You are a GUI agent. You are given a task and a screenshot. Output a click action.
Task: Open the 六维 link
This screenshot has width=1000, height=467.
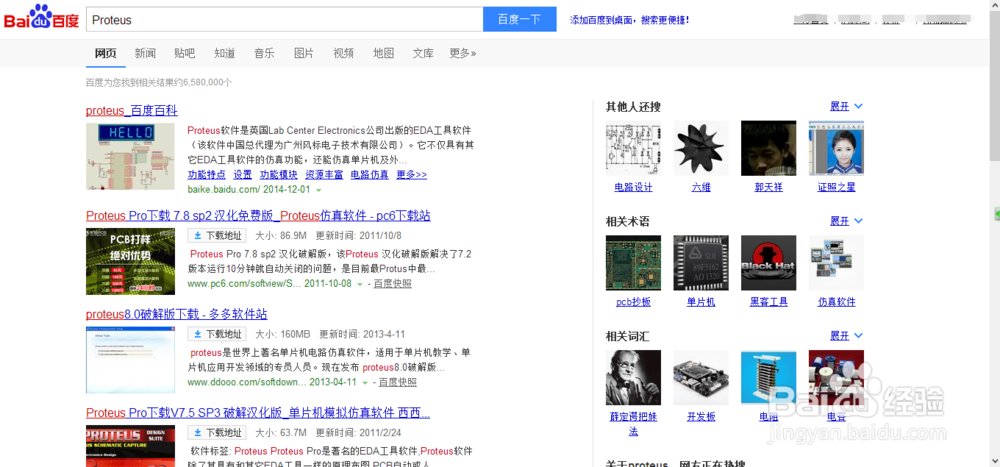click(701, 187)
